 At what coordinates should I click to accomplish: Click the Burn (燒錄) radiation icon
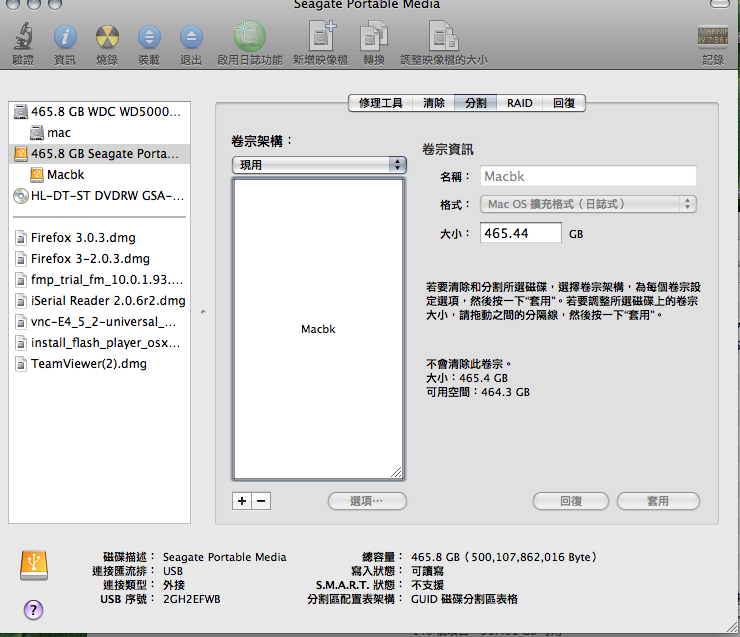[x=107, y=37]
